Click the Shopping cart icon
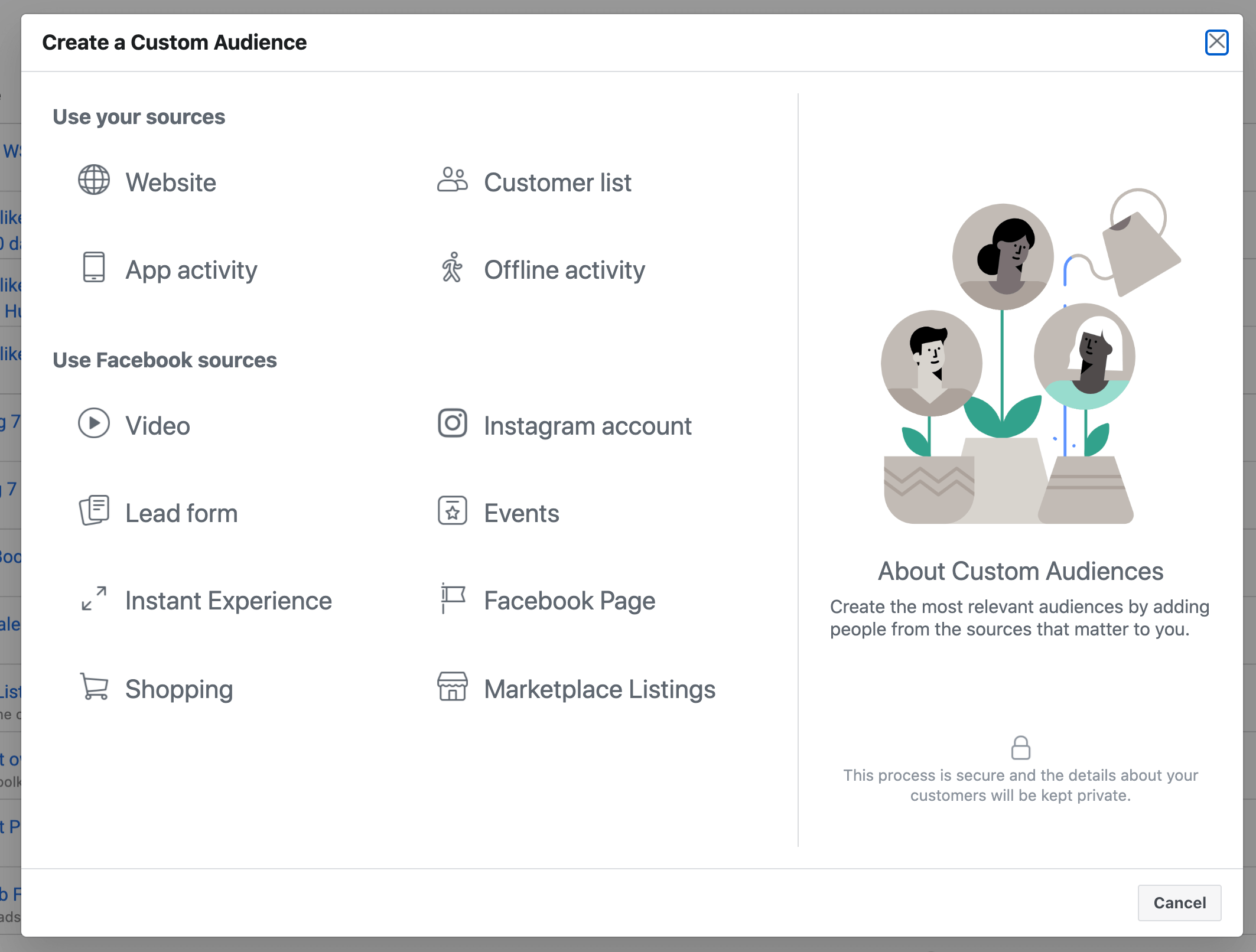 (94, 686)
